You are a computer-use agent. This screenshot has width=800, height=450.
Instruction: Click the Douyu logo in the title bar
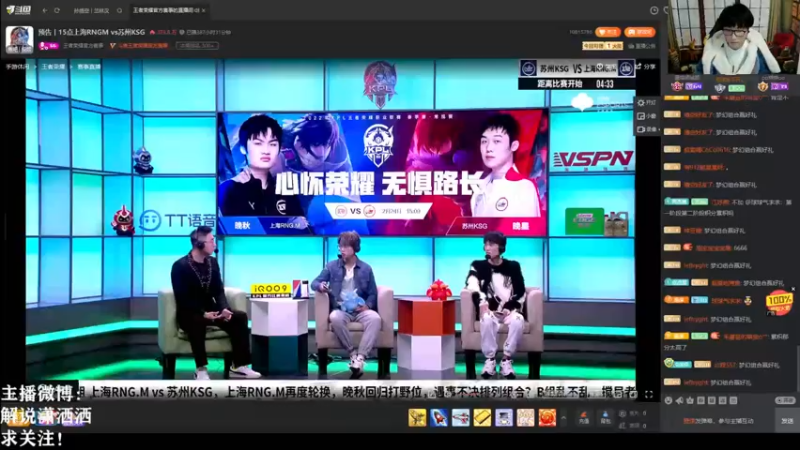(19, 10)
